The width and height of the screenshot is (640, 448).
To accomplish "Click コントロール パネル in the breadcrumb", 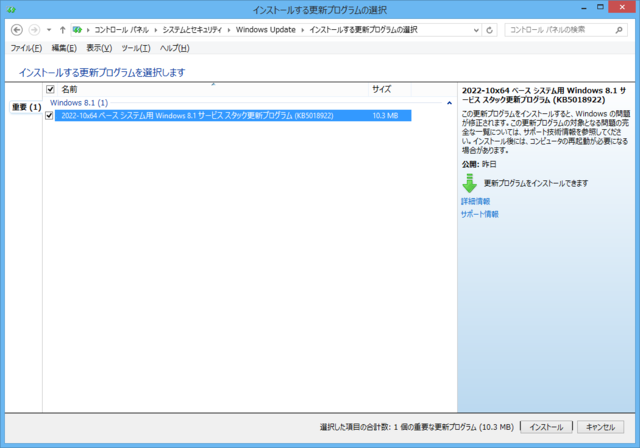I will coord(122,30).
